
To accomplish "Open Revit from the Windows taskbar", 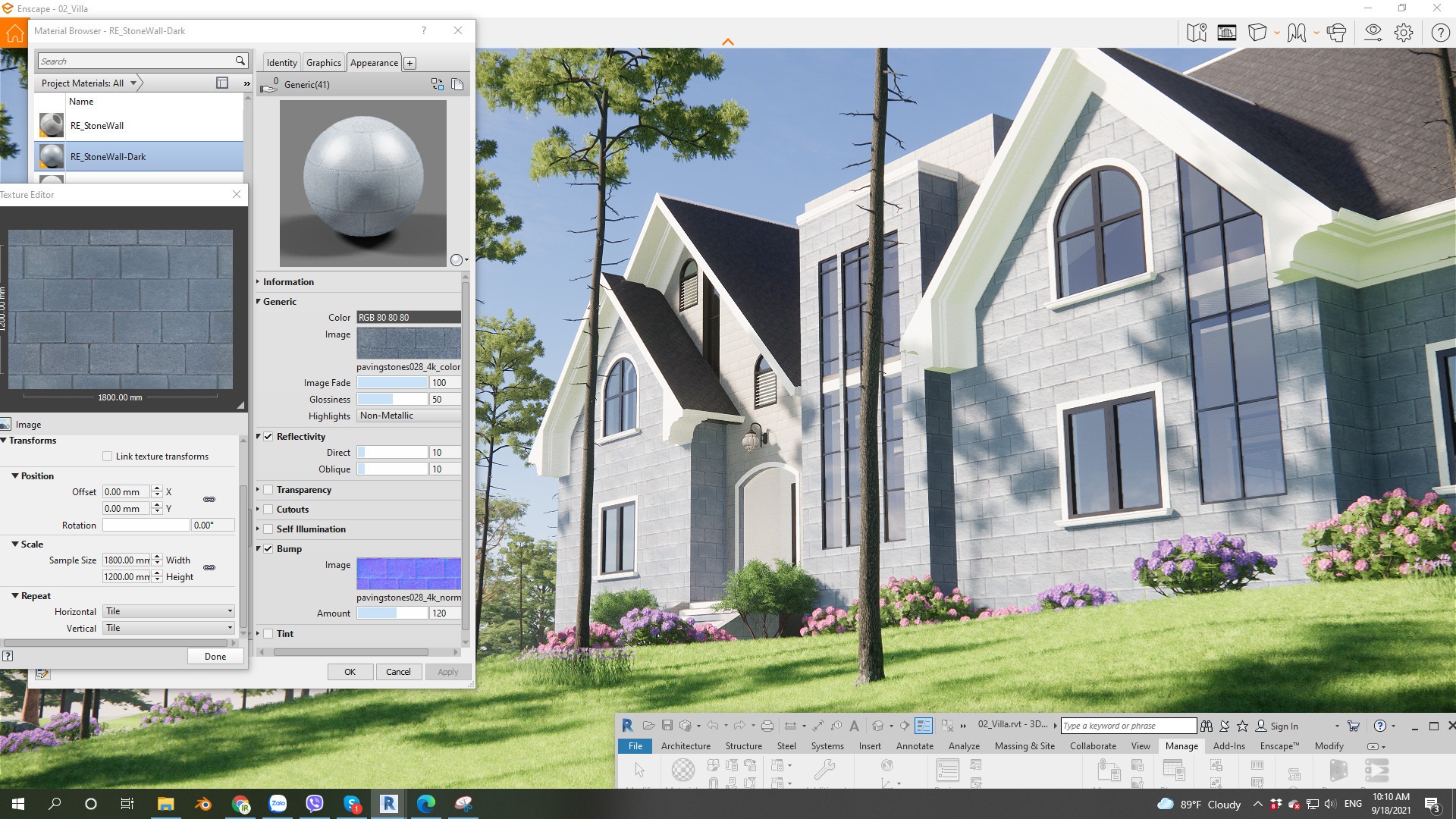I will point(388,804).
